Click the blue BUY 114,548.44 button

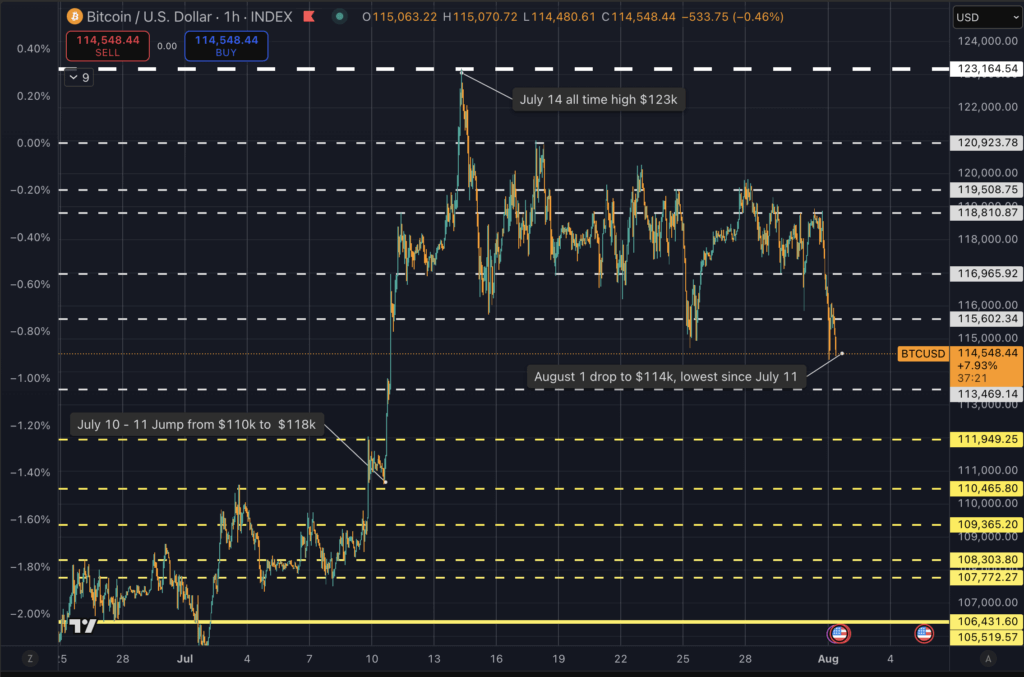[x=225, y=45]
